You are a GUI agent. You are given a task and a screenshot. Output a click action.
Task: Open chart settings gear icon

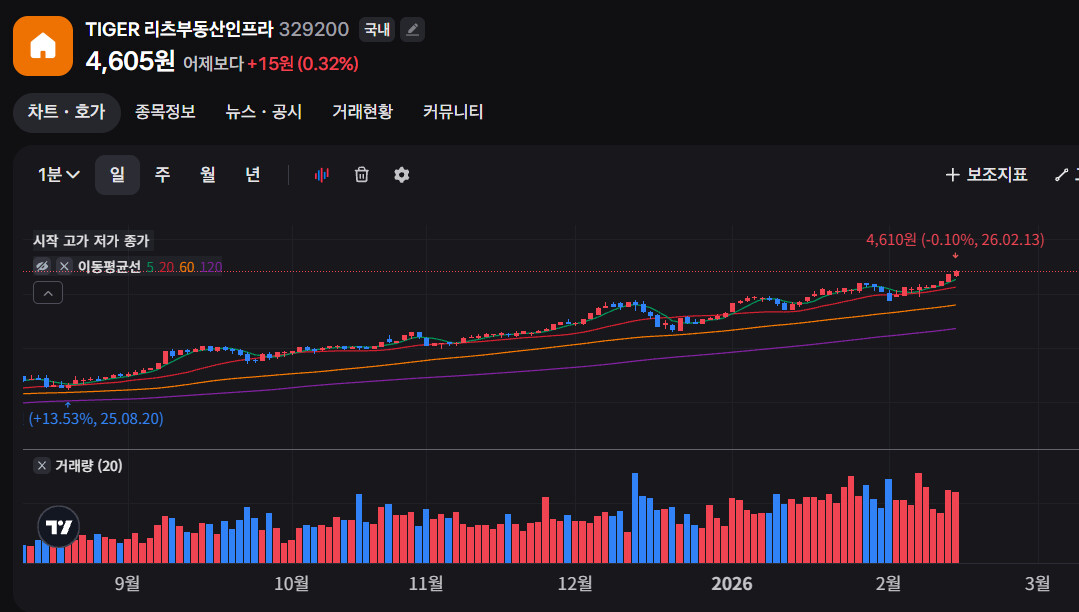click(402, 175)
